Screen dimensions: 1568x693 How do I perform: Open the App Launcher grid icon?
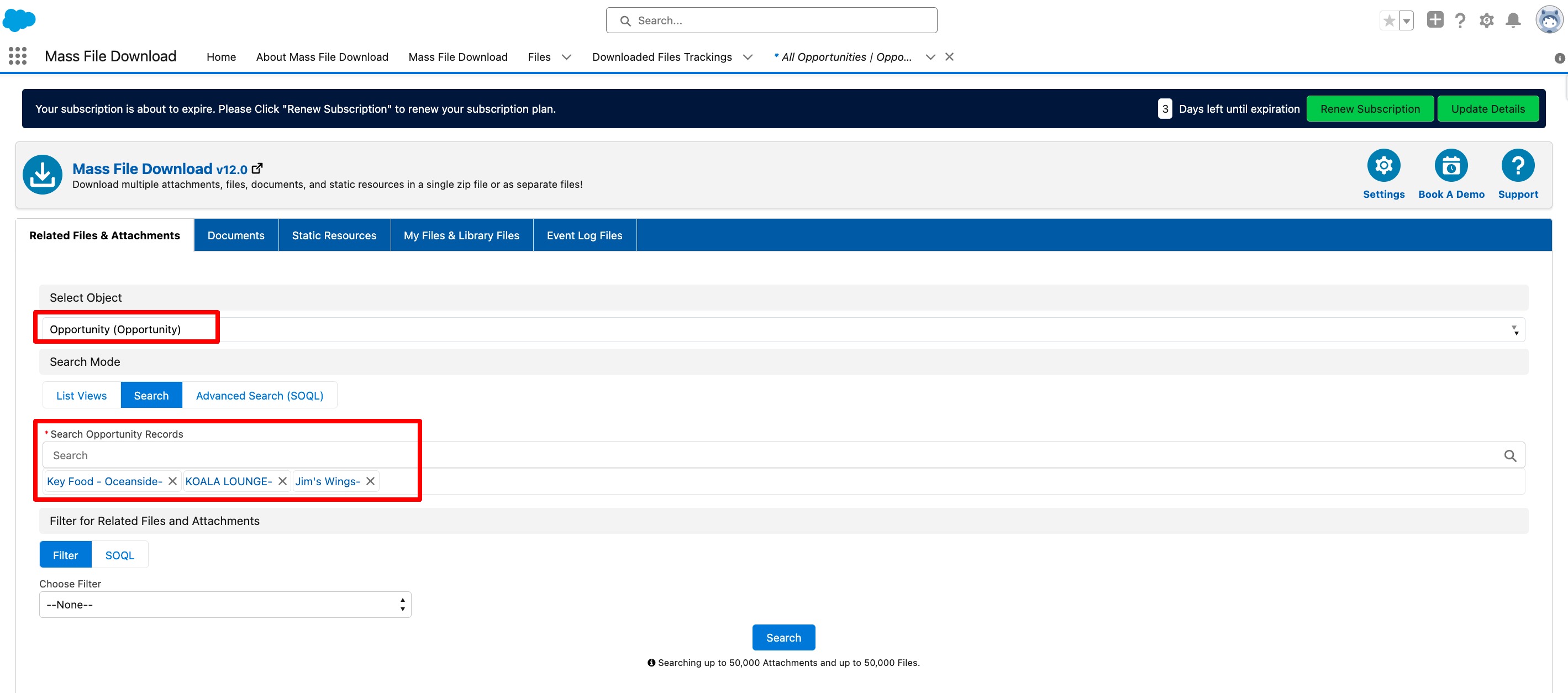click(18, 56)
